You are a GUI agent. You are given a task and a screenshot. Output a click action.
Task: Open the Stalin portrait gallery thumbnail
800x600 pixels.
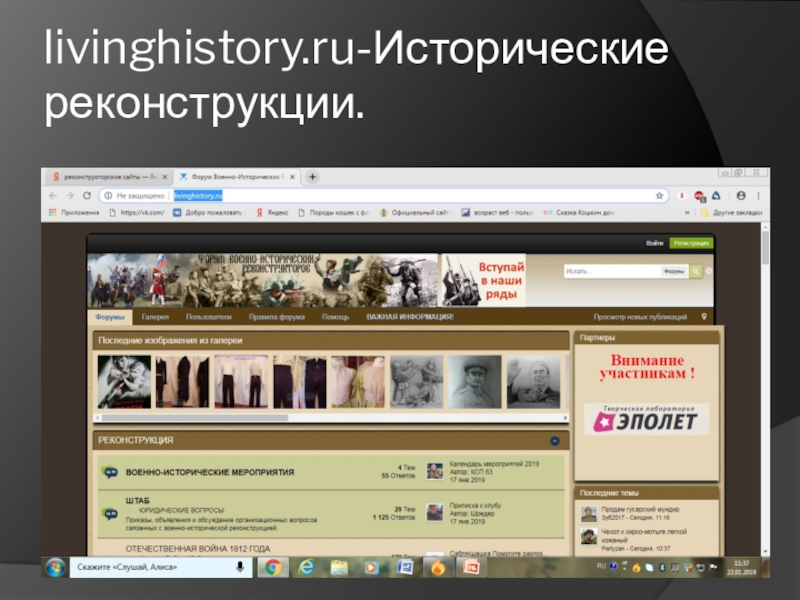(x=475, y=382)
